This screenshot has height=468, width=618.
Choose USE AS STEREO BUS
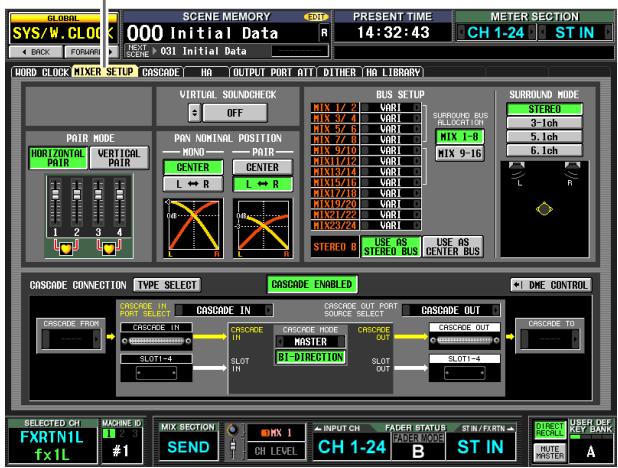click(x=391, y=247)
